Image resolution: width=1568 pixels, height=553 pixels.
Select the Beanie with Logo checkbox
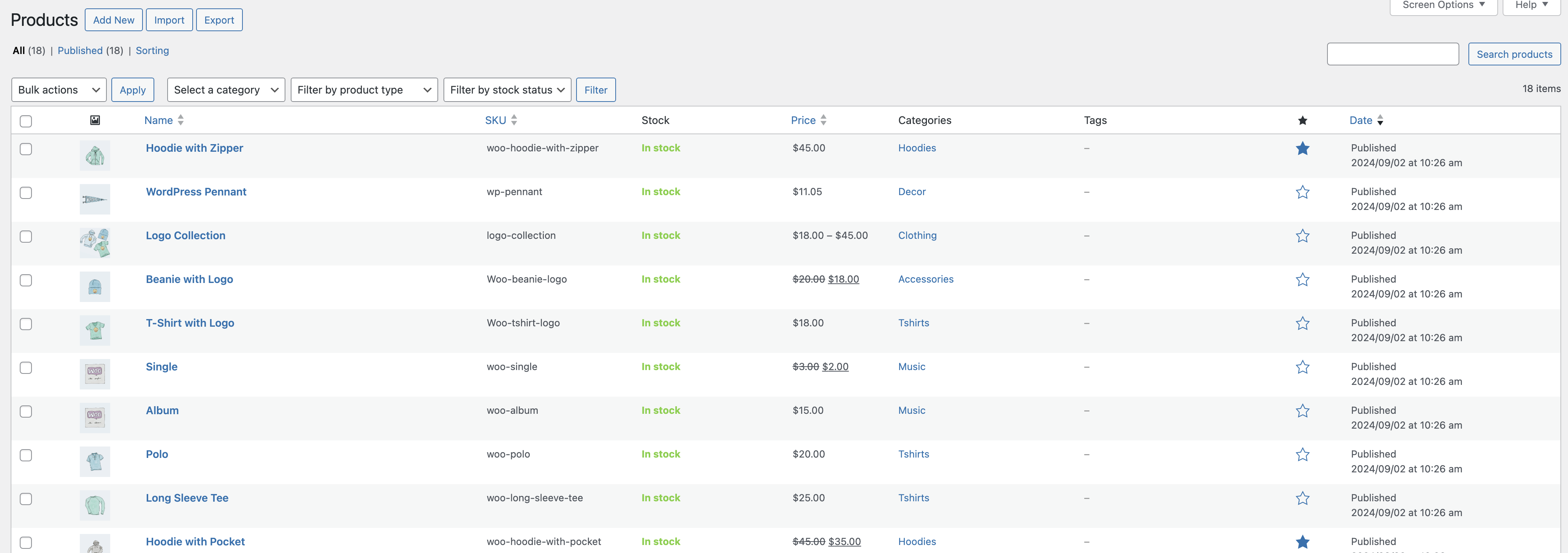tap(25, 281)
